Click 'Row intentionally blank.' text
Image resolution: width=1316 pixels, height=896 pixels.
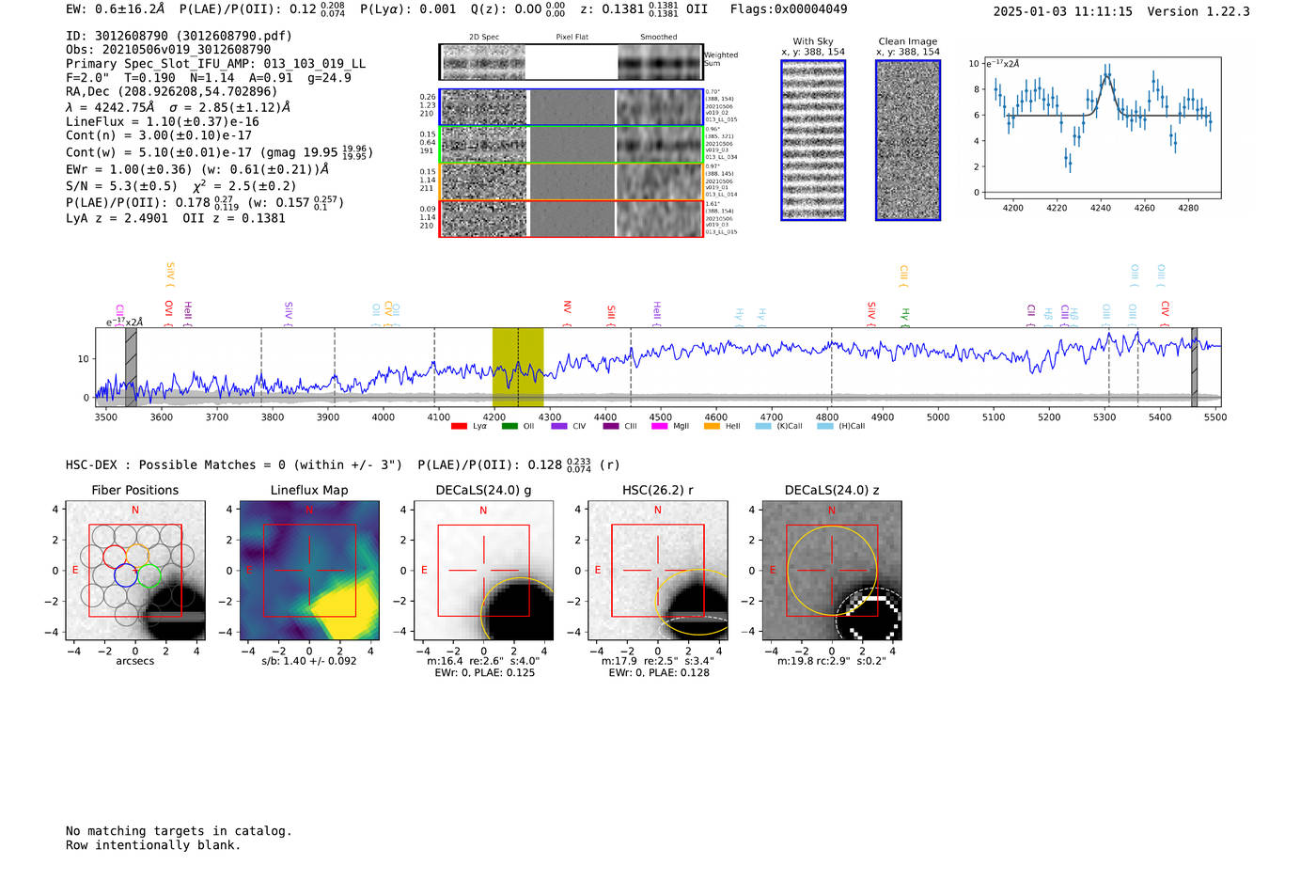point(153,845)
